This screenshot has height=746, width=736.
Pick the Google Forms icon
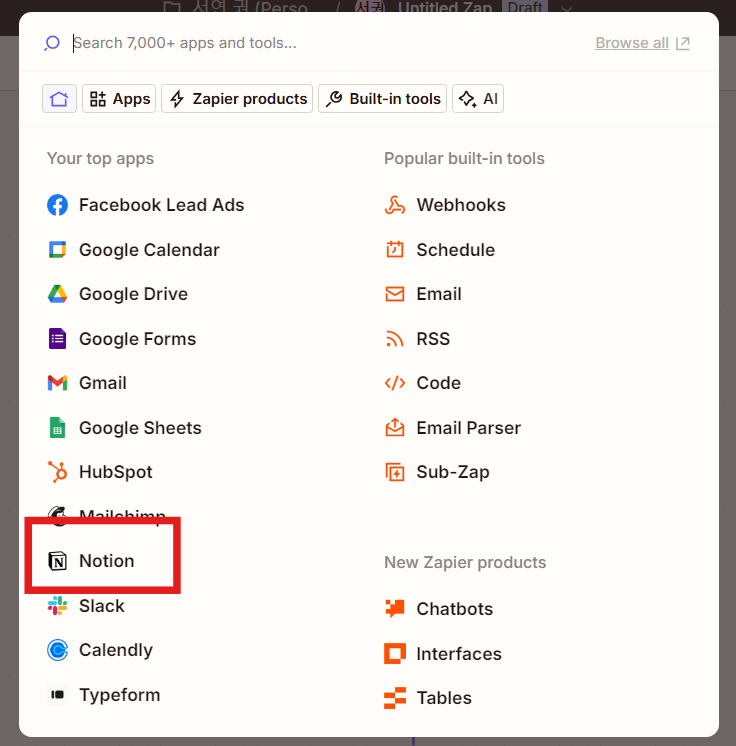(x=58, y=339)
